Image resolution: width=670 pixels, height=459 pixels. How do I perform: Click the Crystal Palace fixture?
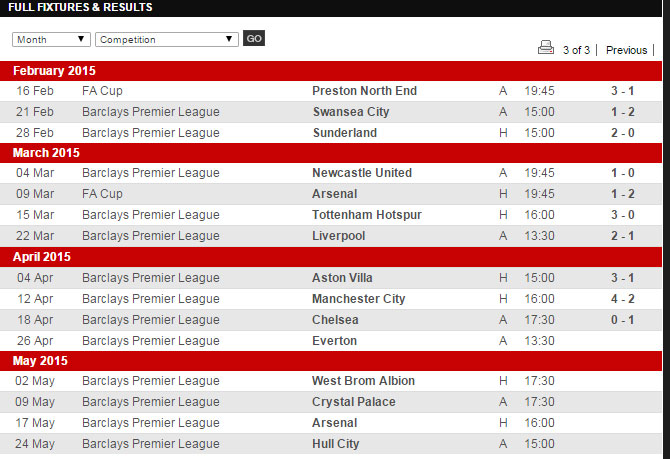[x=353, y=402]
